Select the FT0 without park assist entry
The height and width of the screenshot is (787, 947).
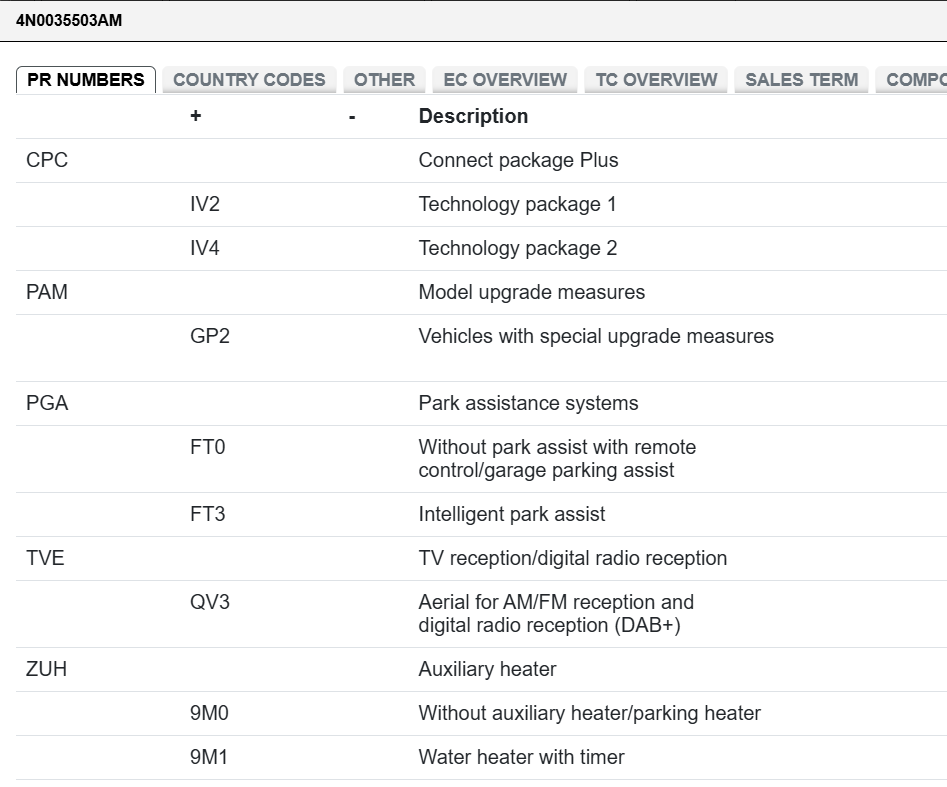point(481,459)
